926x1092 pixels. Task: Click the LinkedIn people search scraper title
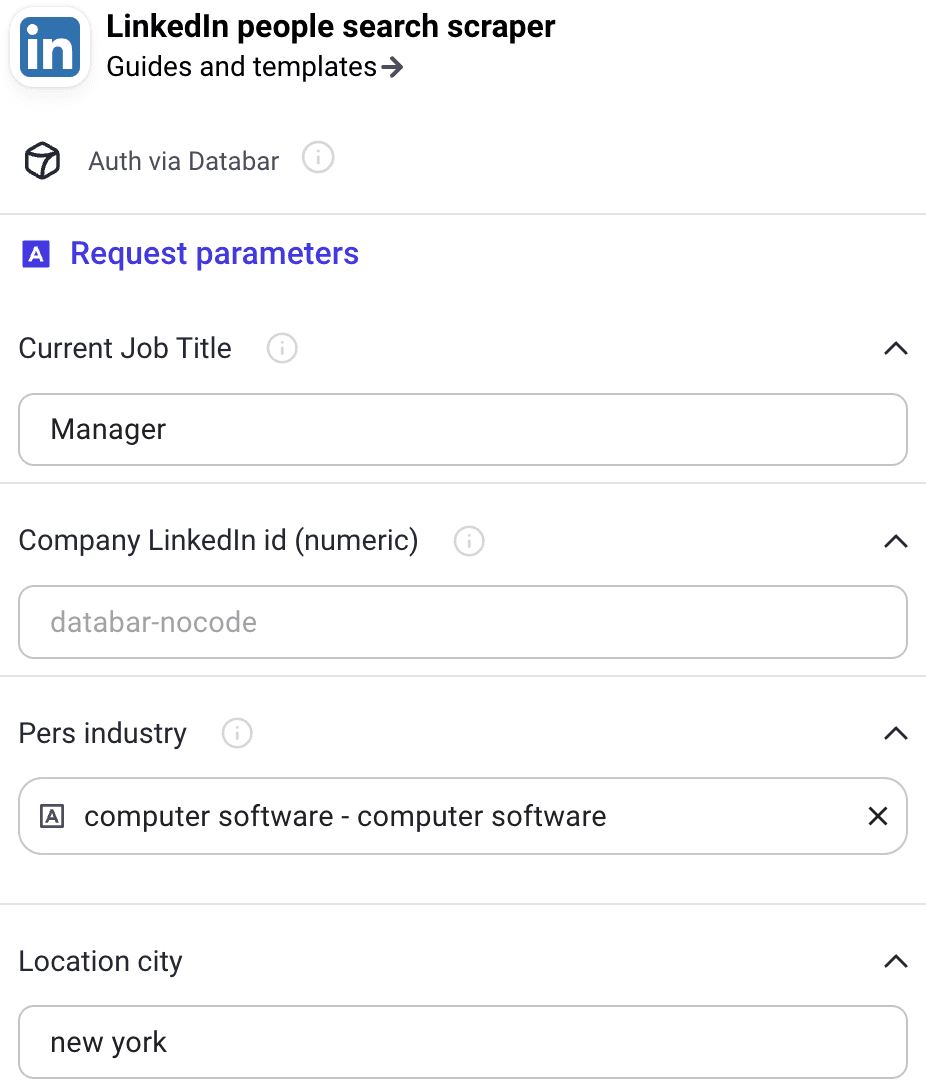click(x=330, y=26)
